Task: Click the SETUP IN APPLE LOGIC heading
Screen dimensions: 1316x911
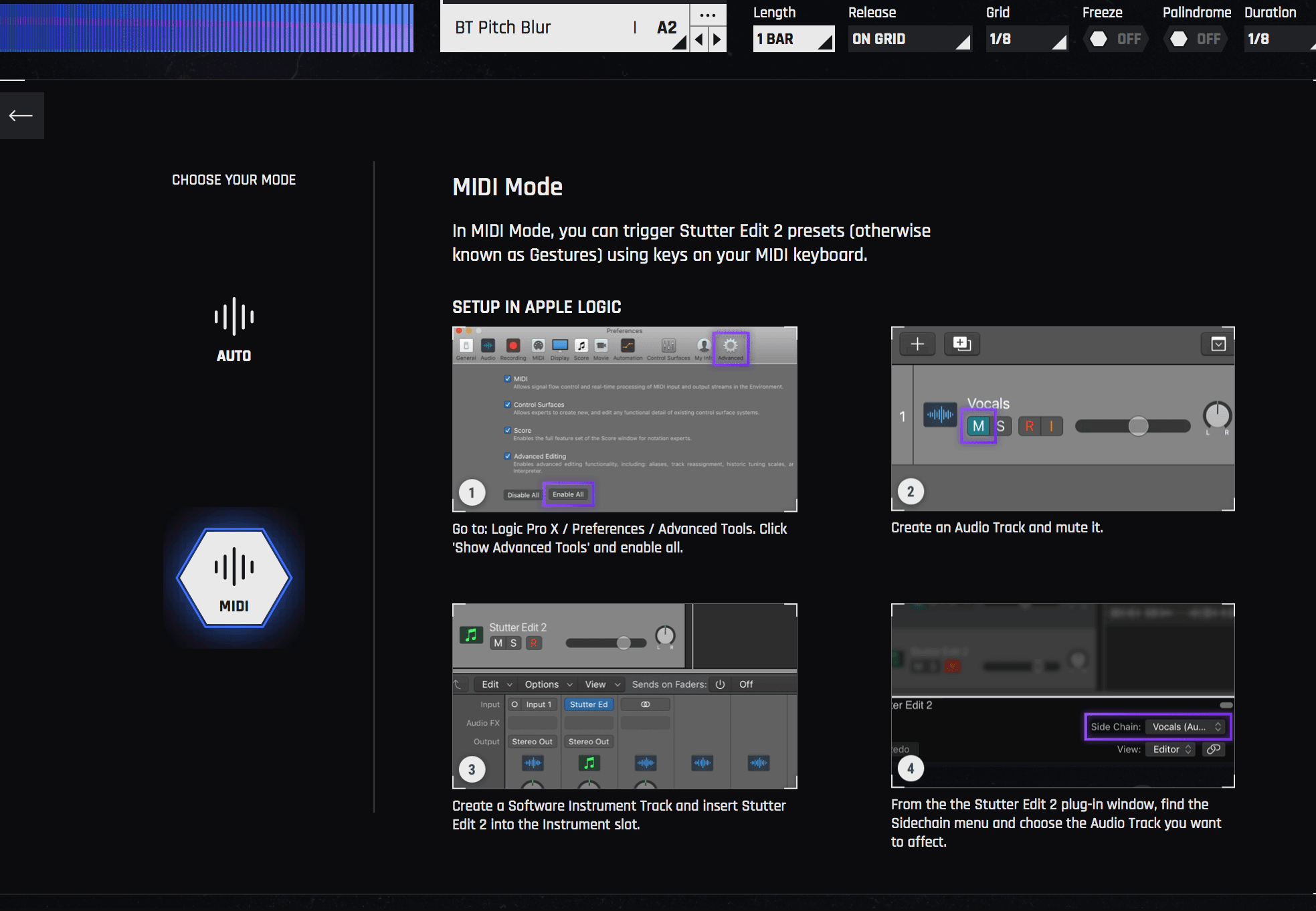Action: [x=537, y=307]
